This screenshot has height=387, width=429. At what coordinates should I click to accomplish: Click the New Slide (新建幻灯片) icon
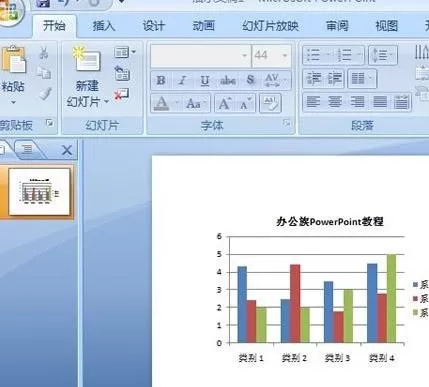point(87,59)
